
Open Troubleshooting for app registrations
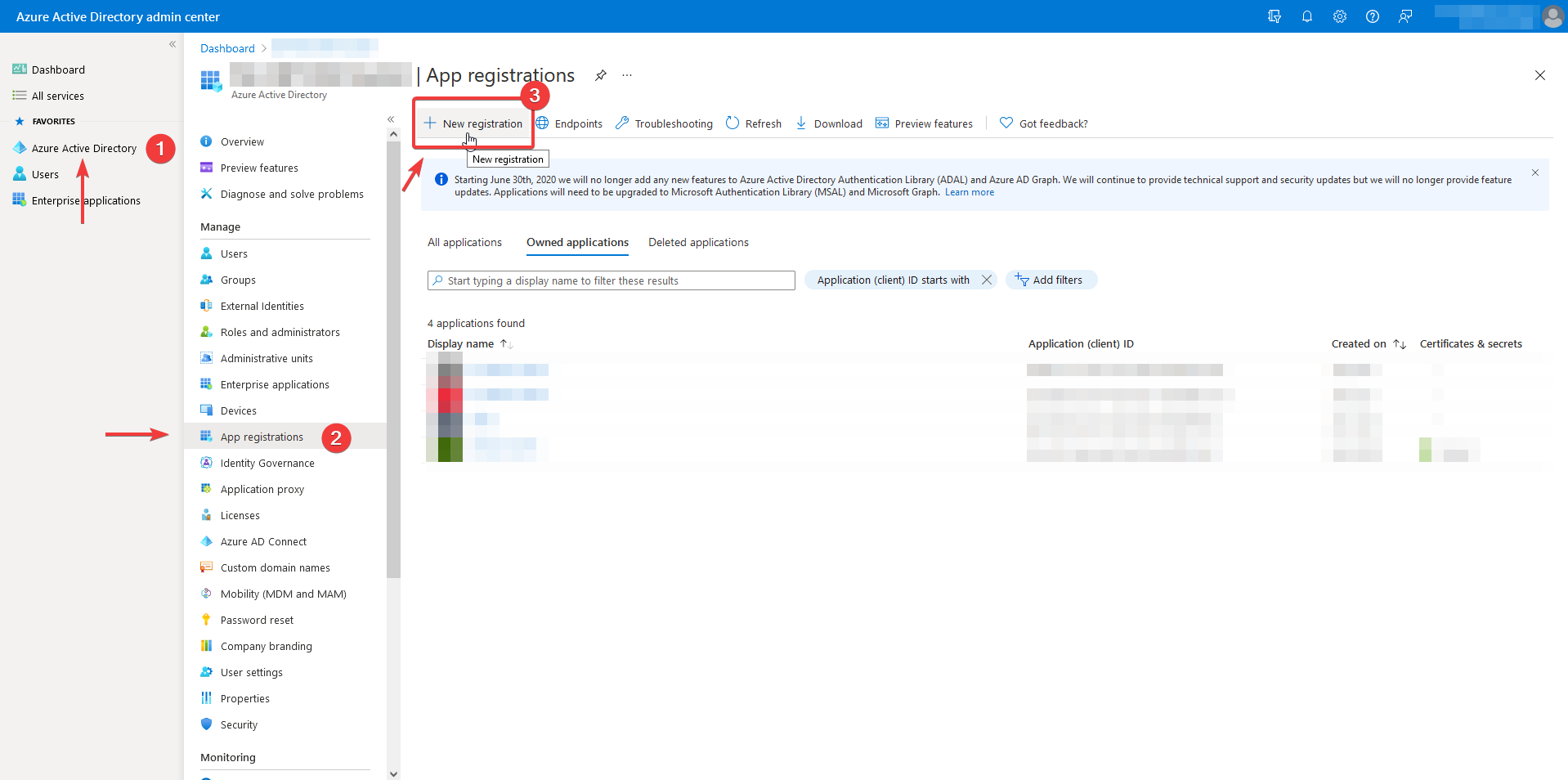click(x=663, y=123)
